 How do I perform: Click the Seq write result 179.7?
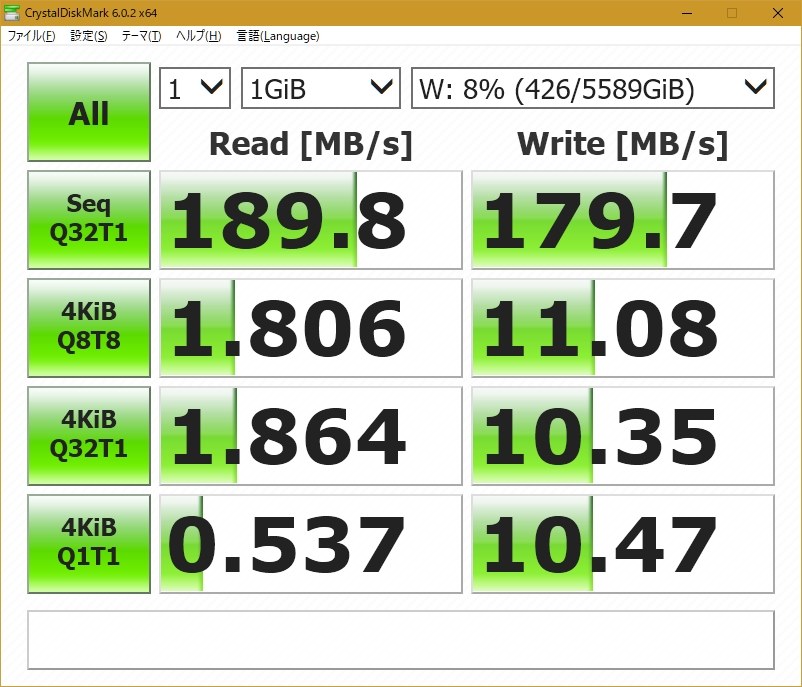click(x=623, y=220)
